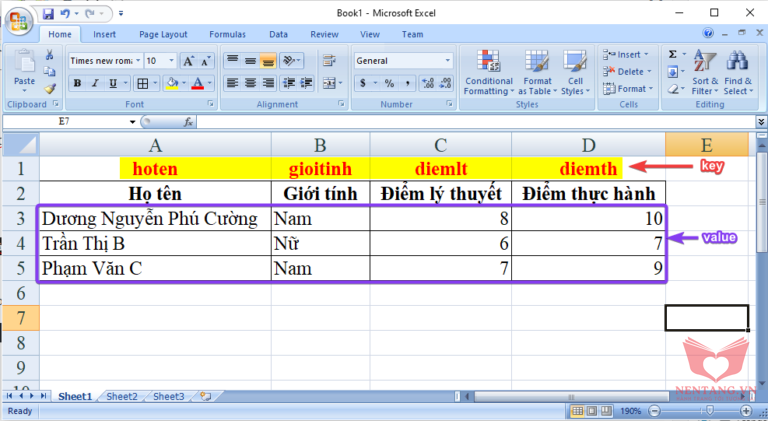
Task: Open Conditional Formatting in Styles group
Action: [x=488, y=73]
